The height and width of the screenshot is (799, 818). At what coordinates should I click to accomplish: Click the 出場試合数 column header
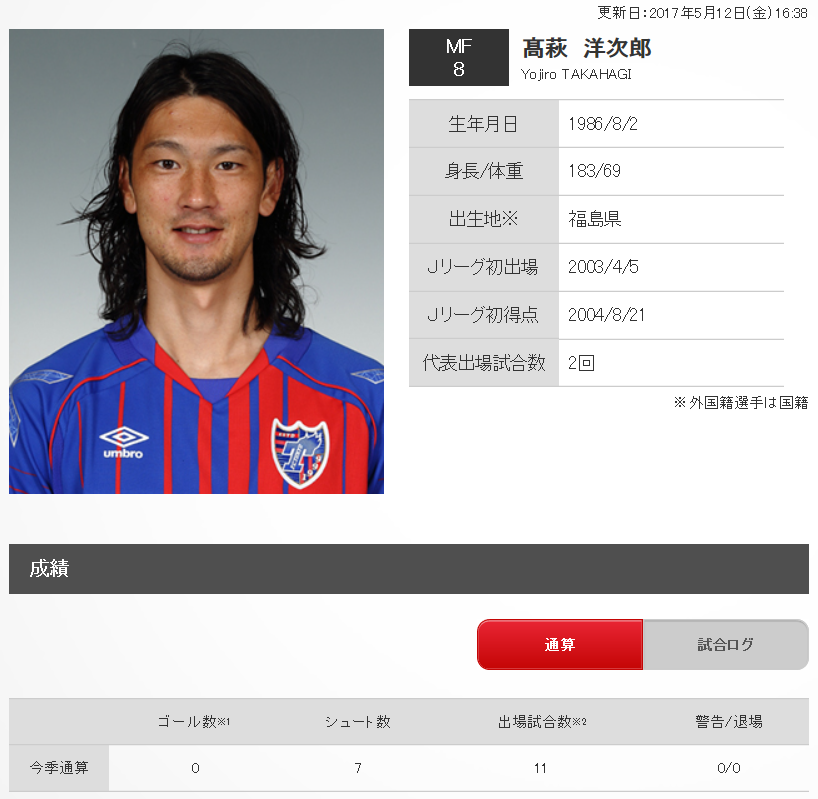coord(542,722)
